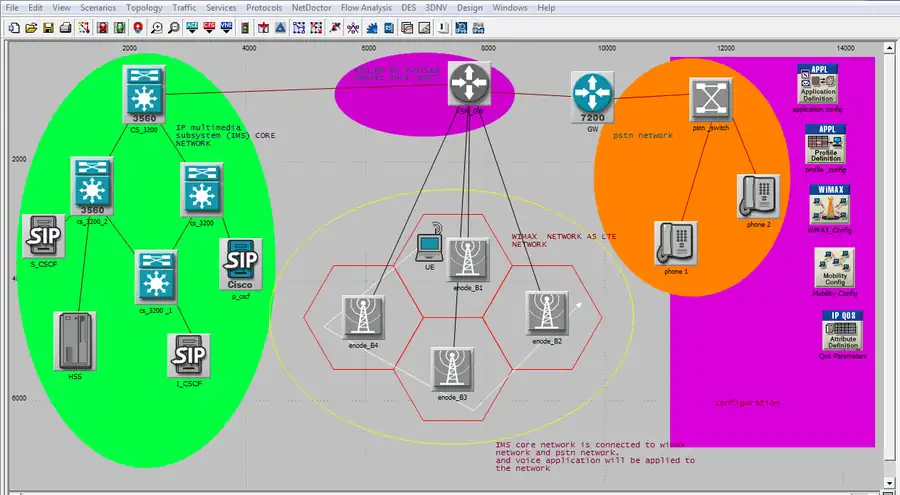Select the ASN_GW router node
The width and height of the screenshot is (900, 495).
click(x=470, y=84)
